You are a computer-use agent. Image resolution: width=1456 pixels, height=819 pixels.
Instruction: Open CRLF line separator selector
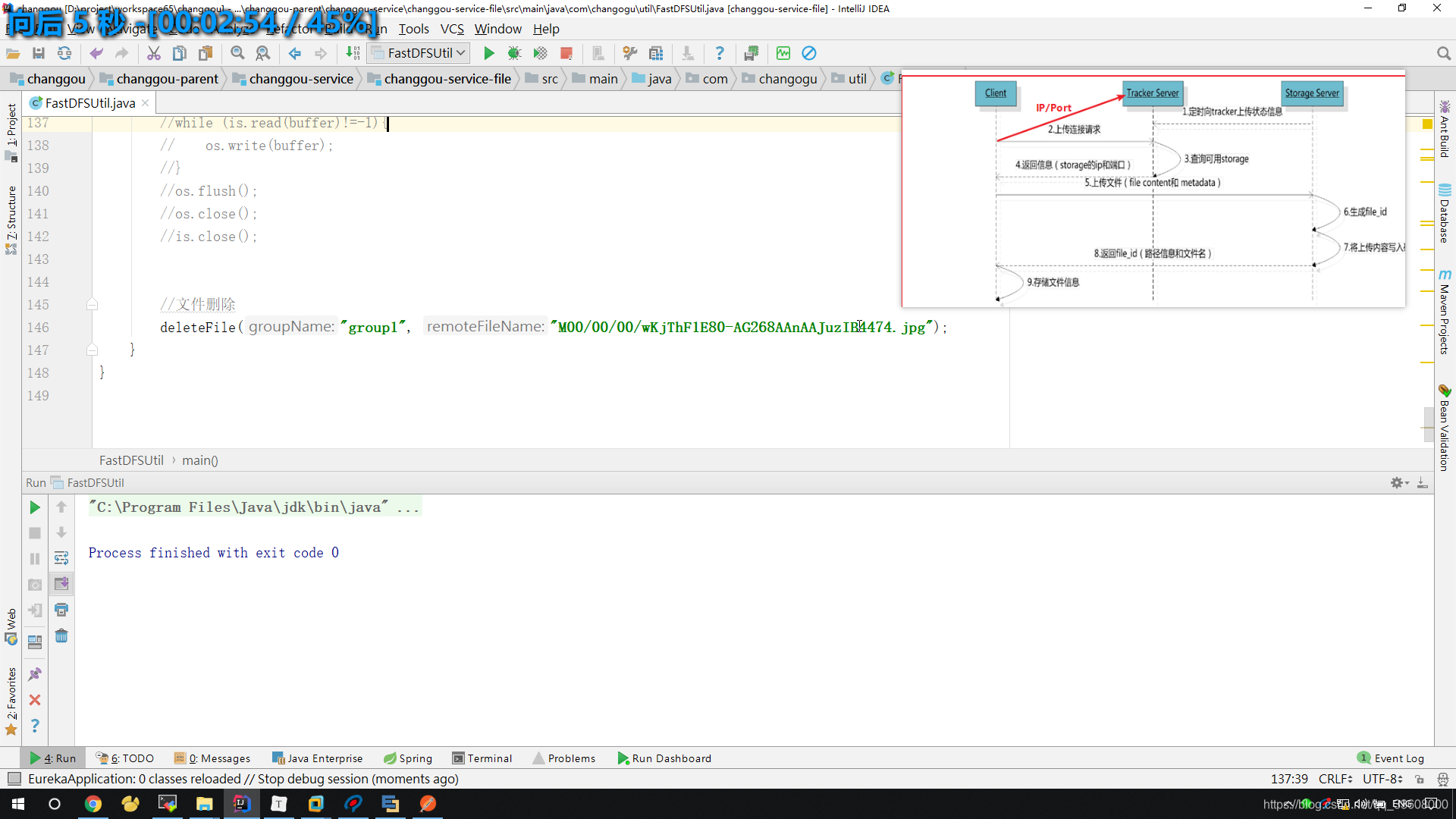1335,779
